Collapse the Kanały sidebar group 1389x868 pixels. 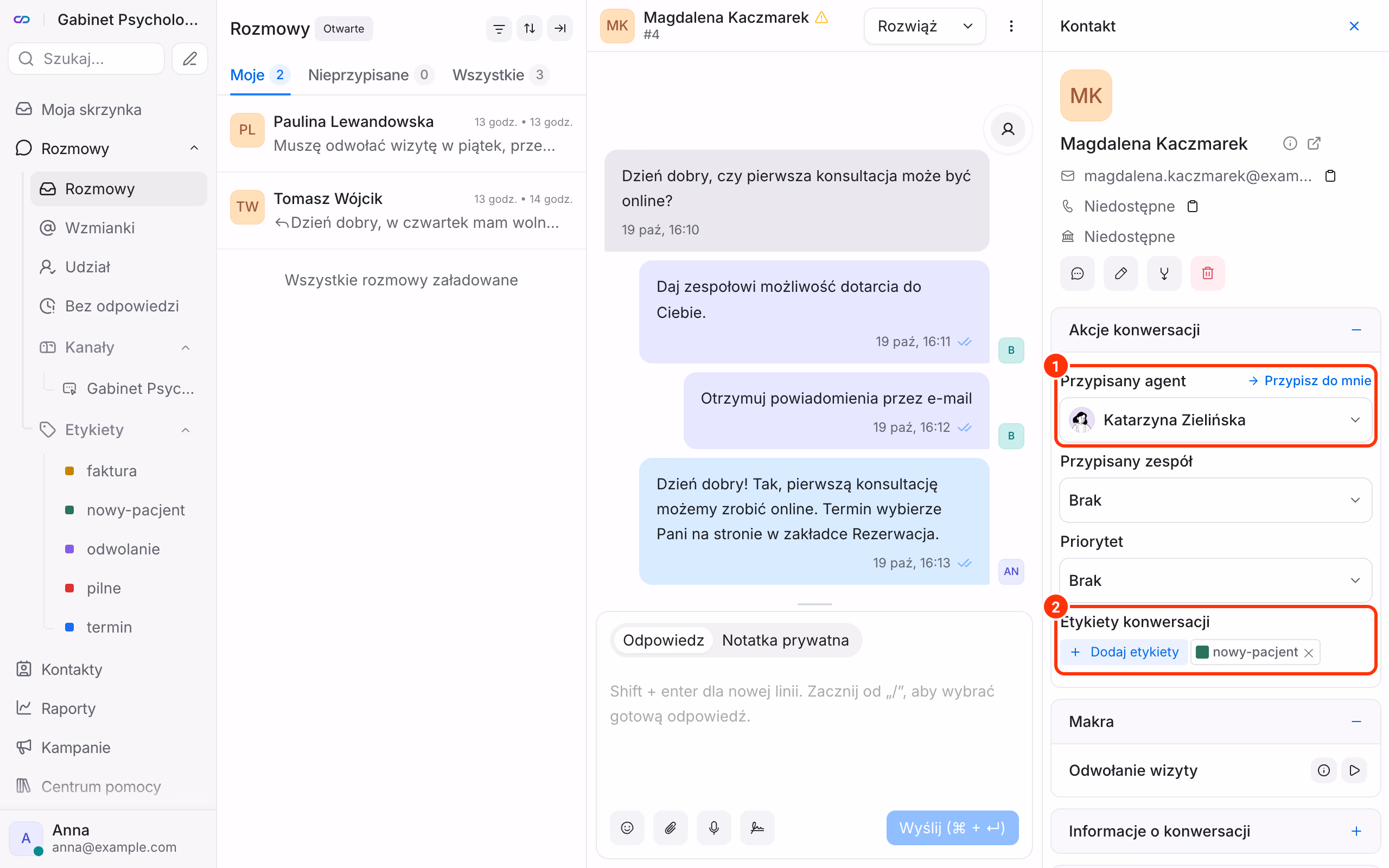(x=186, y=347)
